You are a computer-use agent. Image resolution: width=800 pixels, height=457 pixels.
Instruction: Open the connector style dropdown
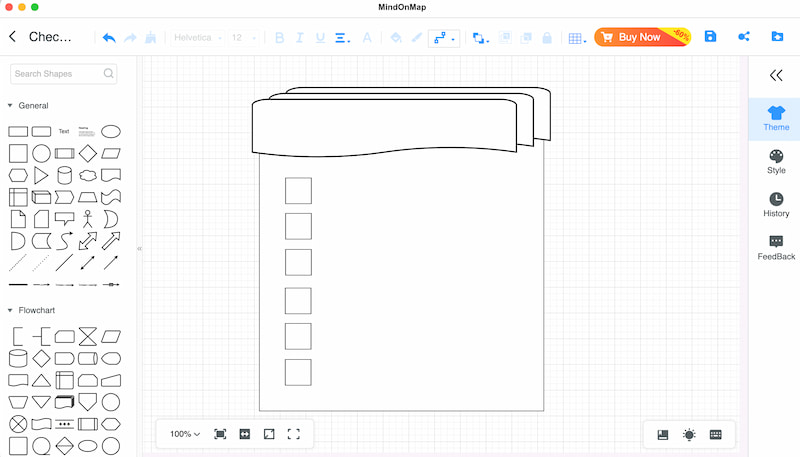click(444, 38)
